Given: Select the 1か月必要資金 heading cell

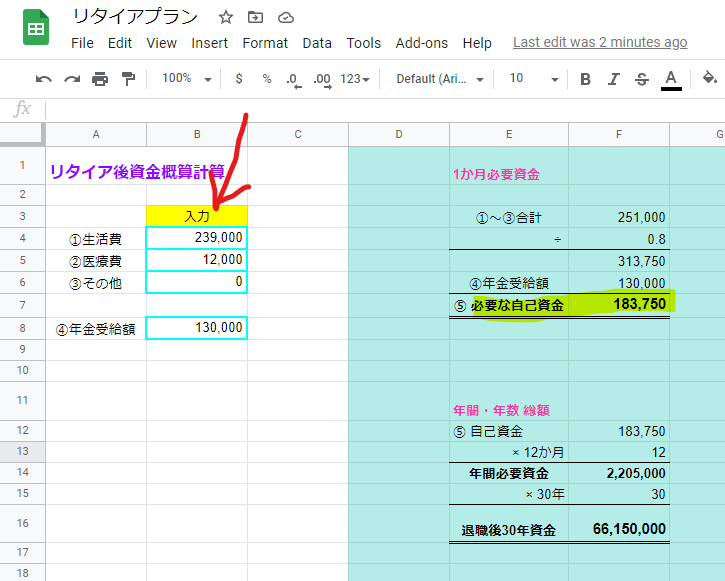Looking at the screenshot, I should tap(509, 166).
